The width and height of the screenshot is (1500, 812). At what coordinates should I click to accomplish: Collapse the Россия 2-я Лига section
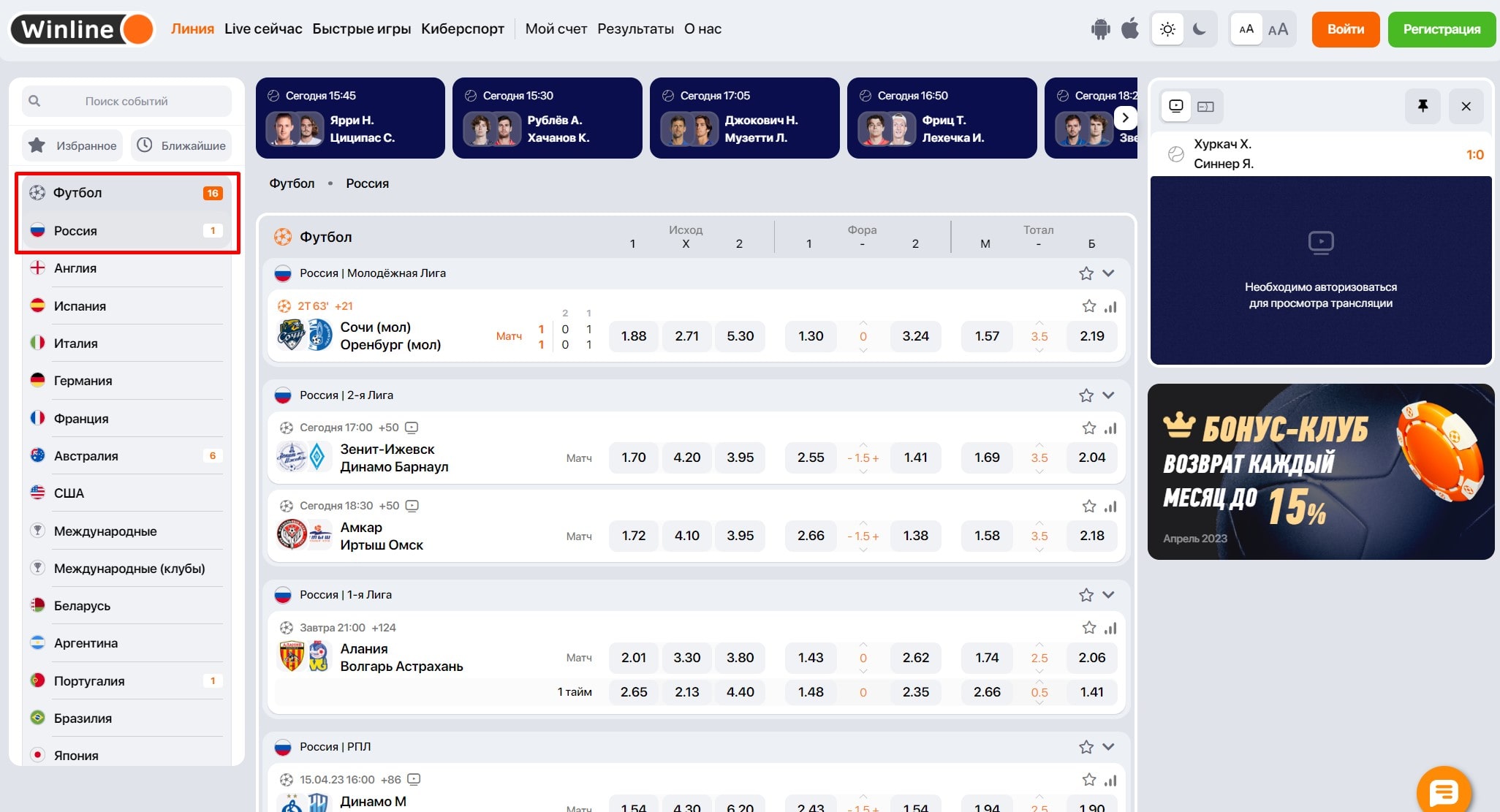point(1108,395)
